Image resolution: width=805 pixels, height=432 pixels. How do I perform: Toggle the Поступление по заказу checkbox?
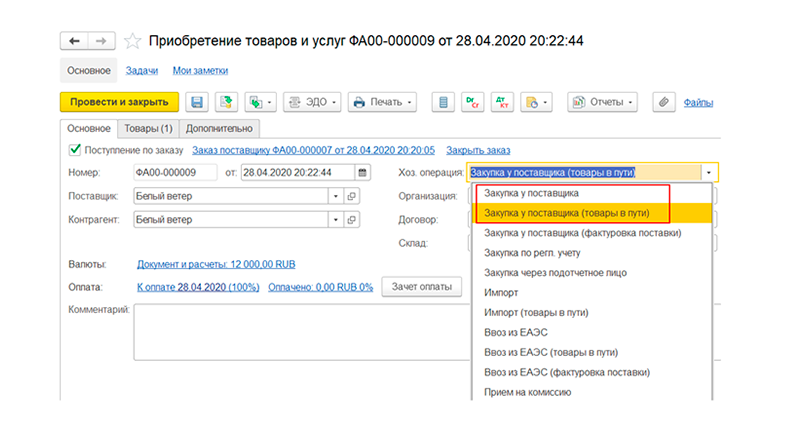tap(75, 150)
